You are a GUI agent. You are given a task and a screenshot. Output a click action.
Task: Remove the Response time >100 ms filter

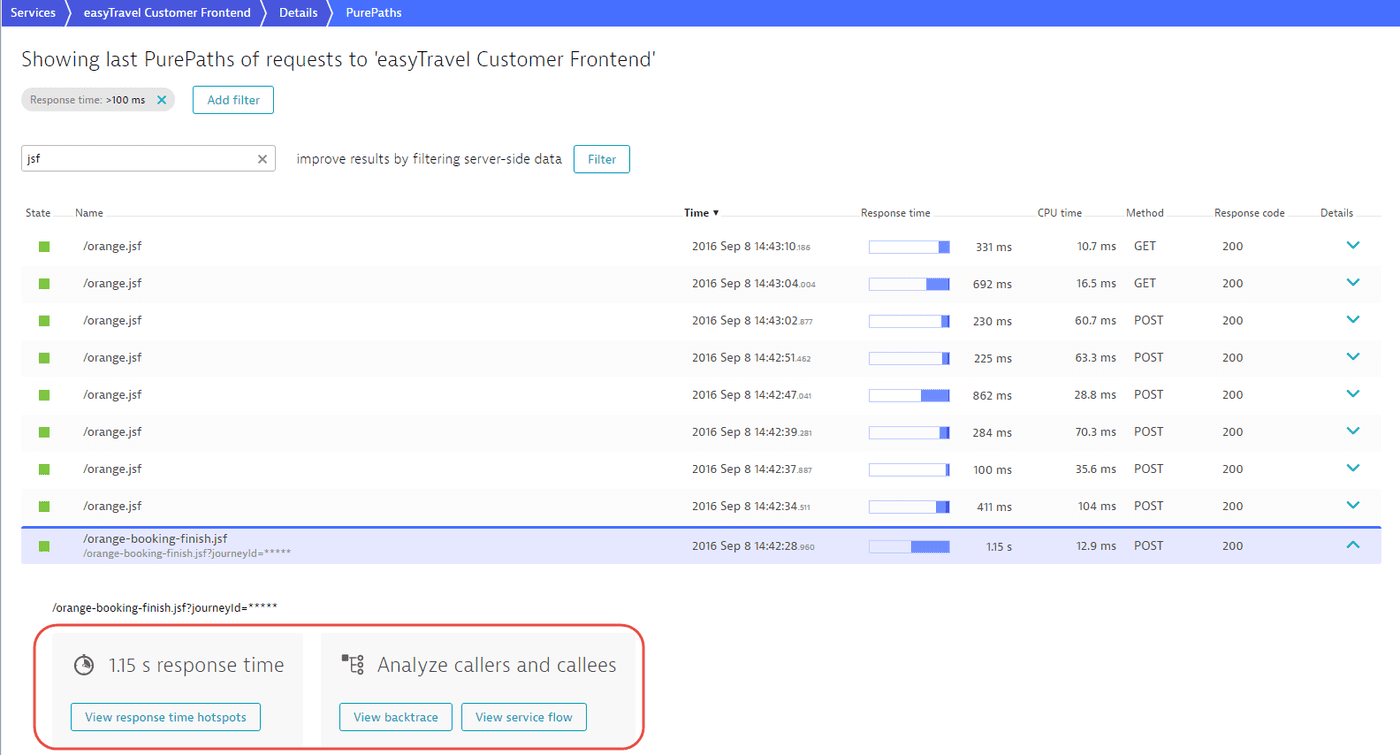161,100
